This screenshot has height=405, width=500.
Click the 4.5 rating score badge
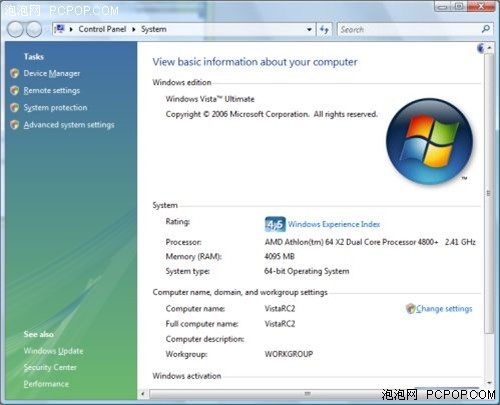tap(275, 224)
